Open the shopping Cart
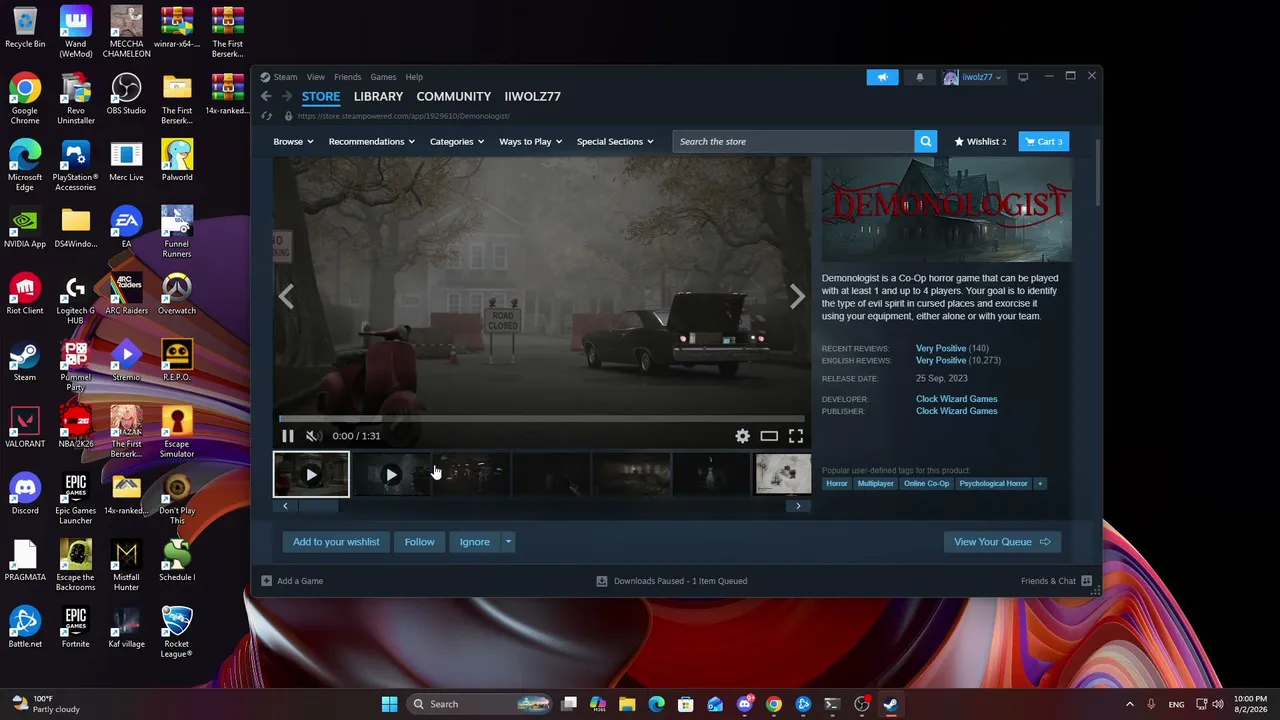Image resolution: width=1280 pixels, height=720 pixels. click(x=1044, y=142)
